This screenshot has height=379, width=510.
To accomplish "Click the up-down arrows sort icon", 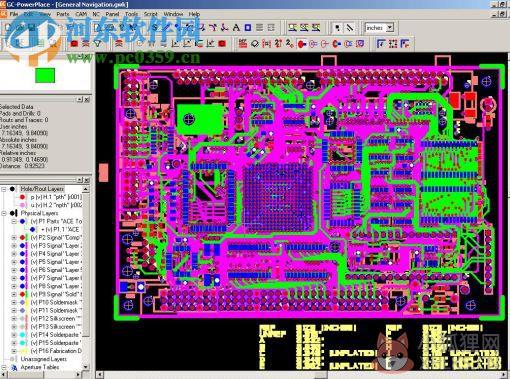I will click(x=278, y=43).
